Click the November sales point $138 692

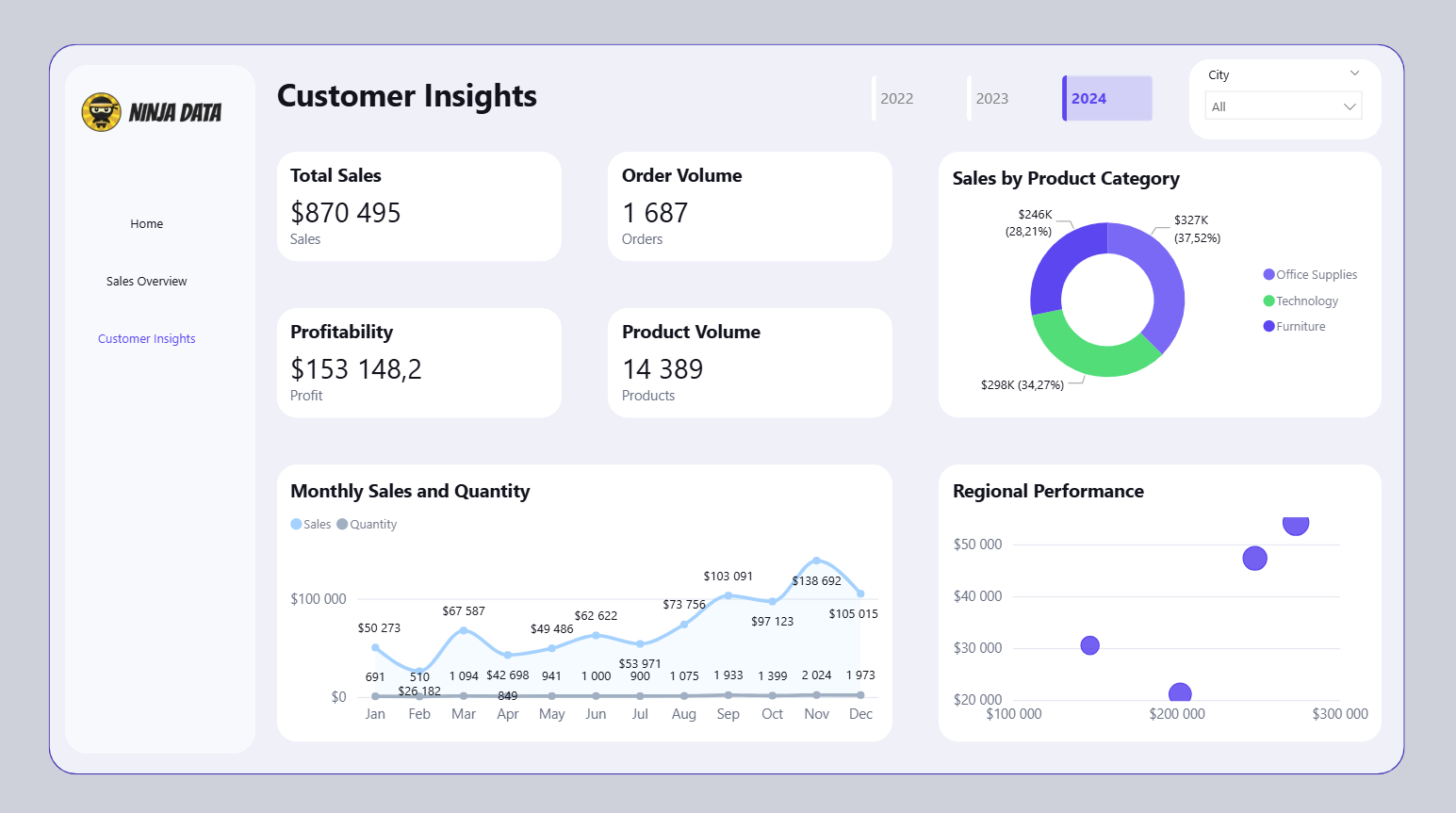coord(816,561)
